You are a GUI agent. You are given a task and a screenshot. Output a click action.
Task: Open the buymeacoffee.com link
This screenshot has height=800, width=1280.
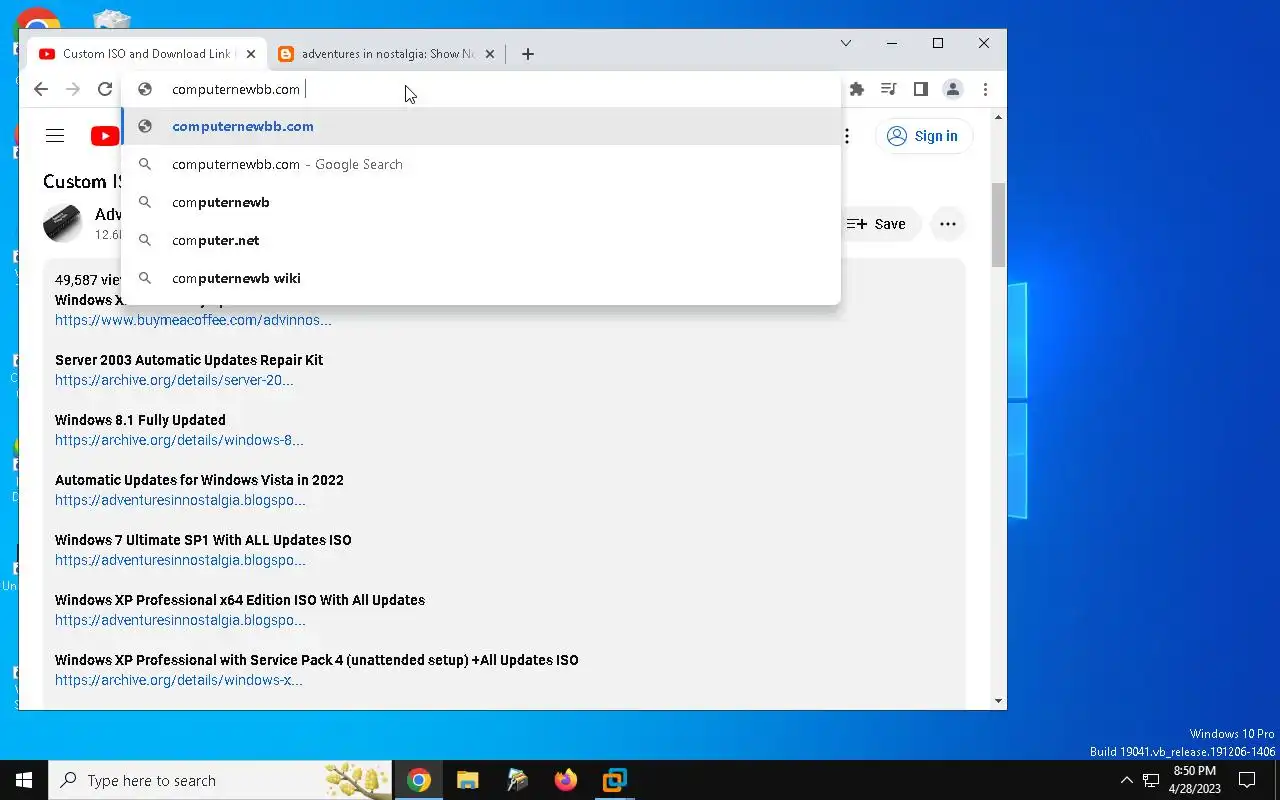pos(193,320)
